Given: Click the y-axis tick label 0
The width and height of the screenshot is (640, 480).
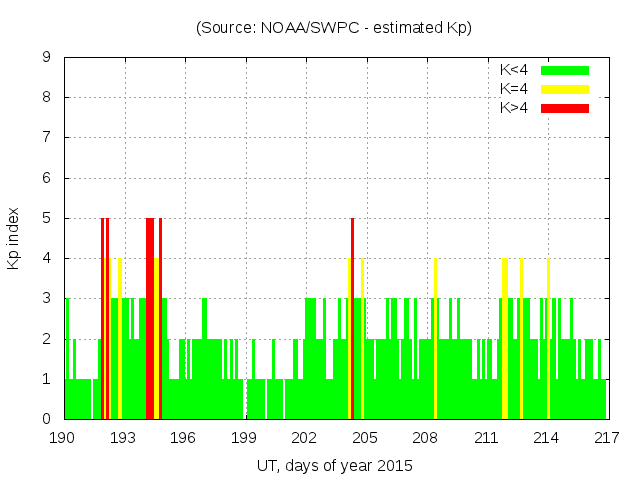Looking at the screenshot, I should [x=47, y=419].
